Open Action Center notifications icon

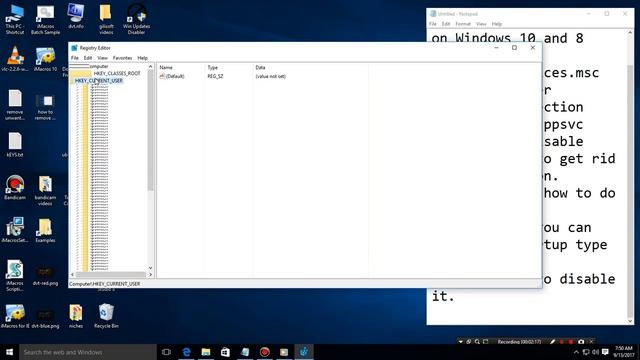pyautogui.click(x=605, y=352)
